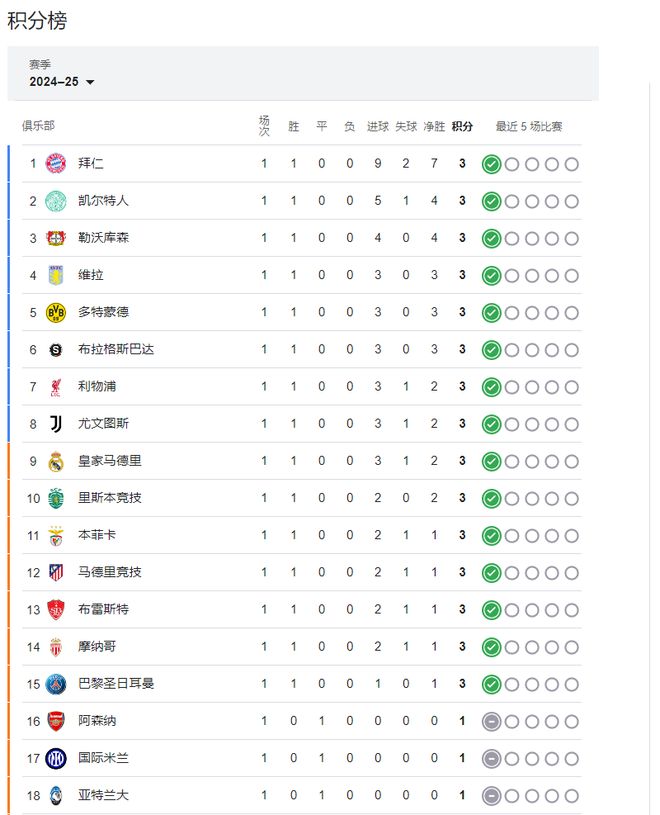Click 阿森纳's grey draw result indicator
Viewport: 660px width, 815px height.
coord(491,721)
